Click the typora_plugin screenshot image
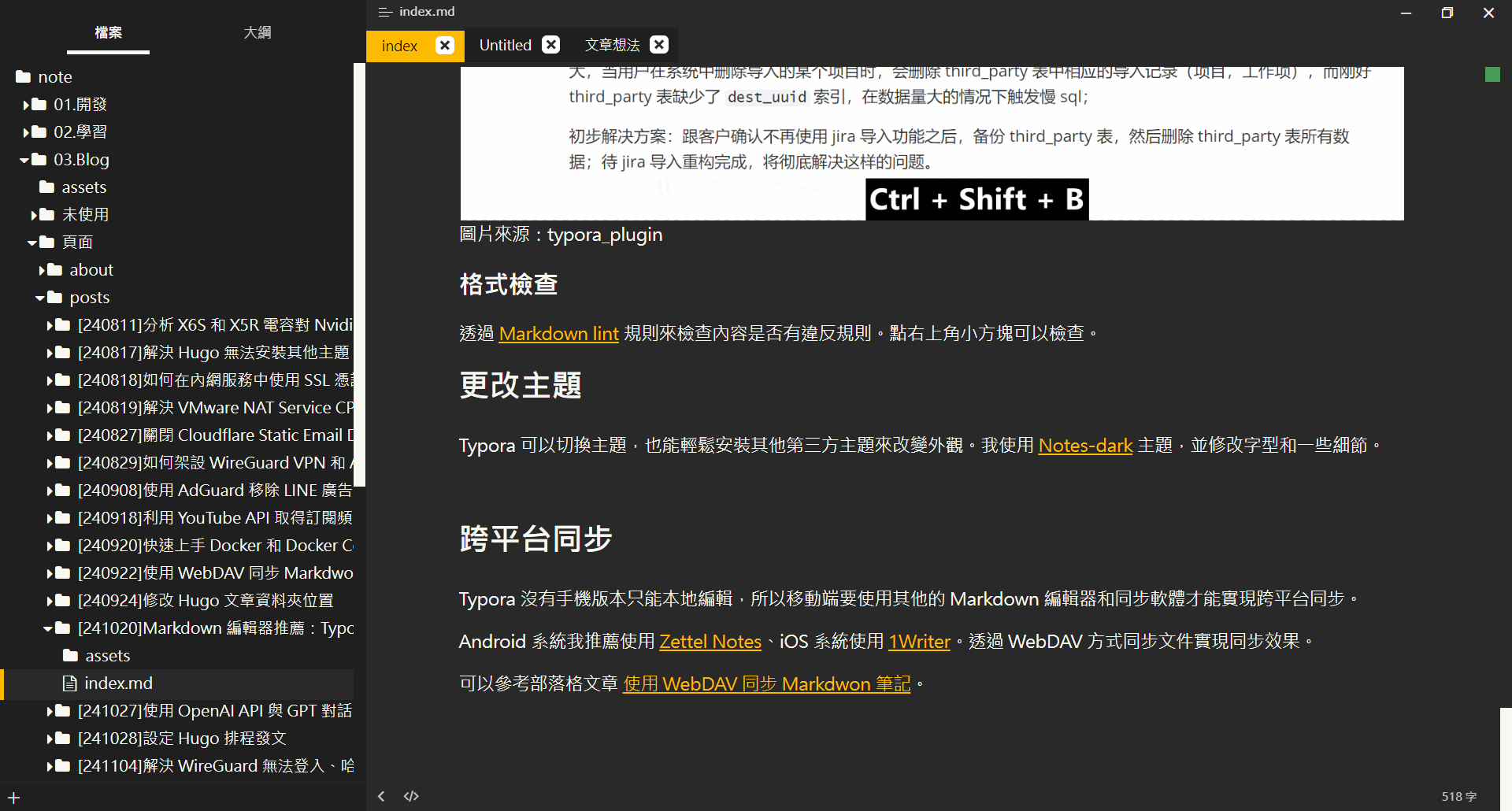This screenshot has width=1512, height=811. pos(932,143)
